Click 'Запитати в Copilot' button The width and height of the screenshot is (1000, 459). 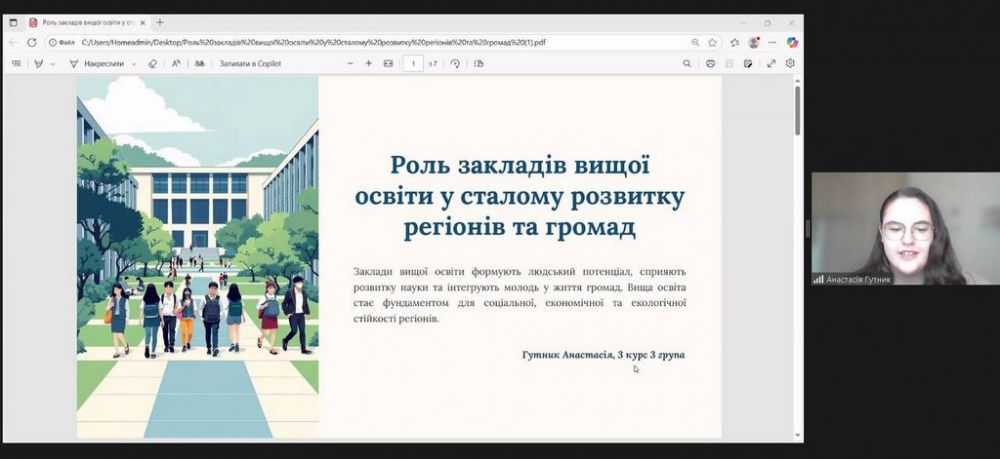point(251,63)
